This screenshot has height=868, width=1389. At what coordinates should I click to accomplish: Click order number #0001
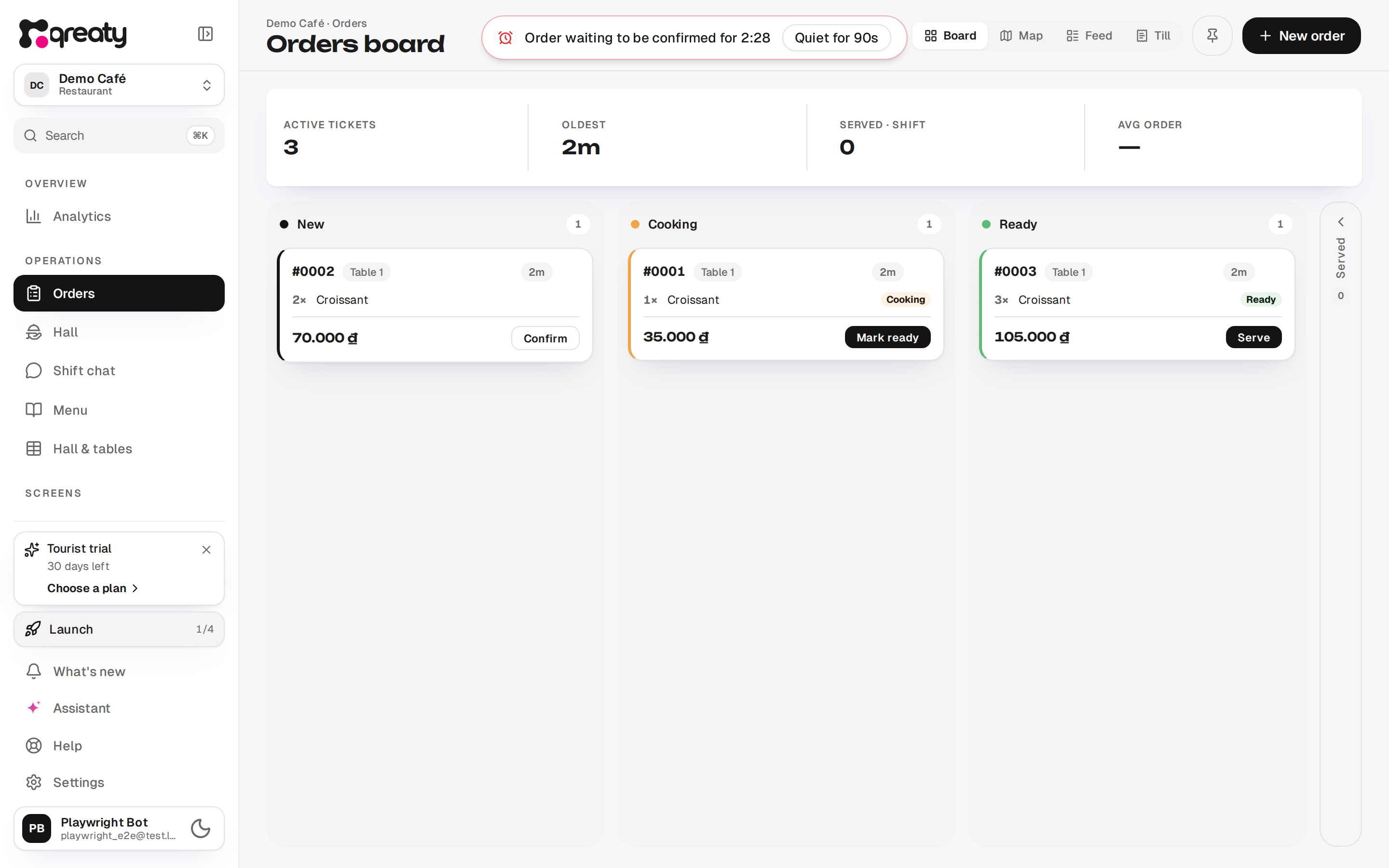click(664, 271)
